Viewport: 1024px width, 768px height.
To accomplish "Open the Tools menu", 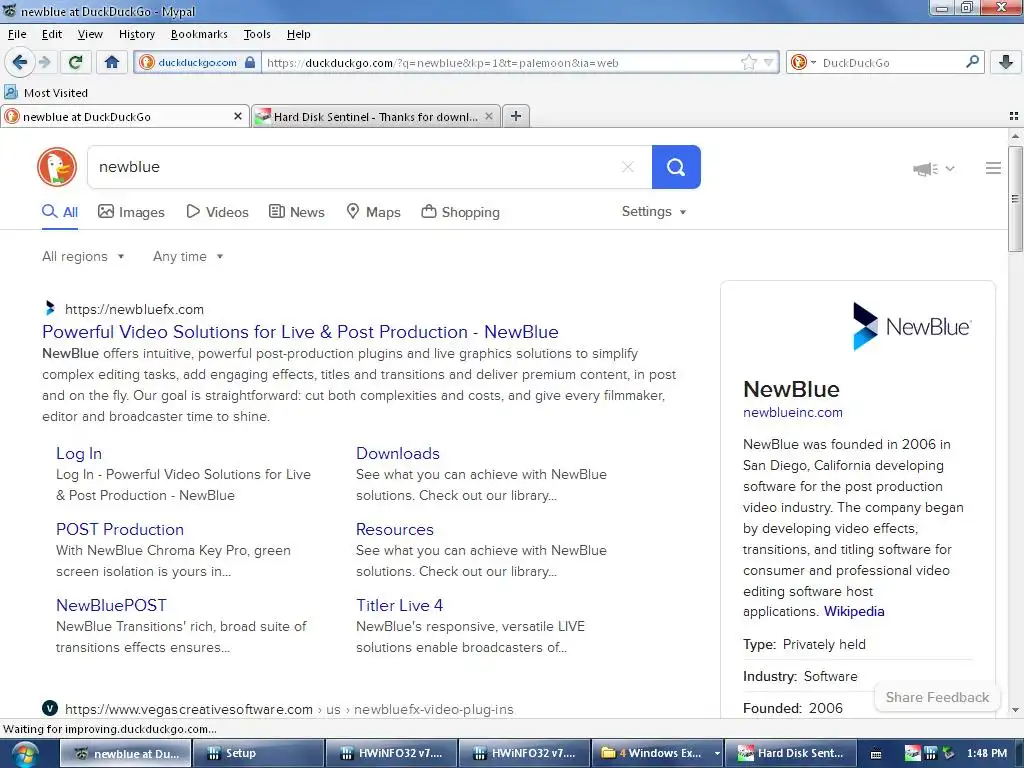I will click(257, 34).
